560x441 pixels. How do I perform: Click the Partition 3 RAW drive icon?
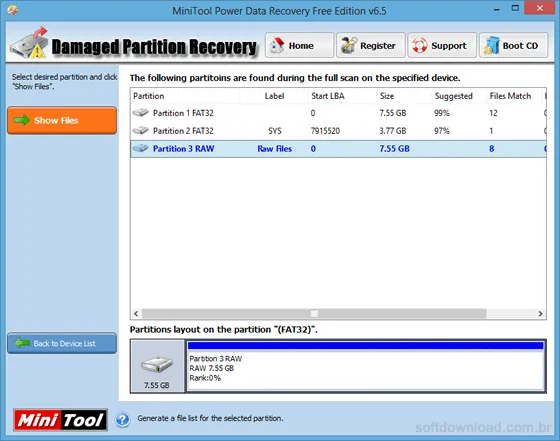coord(140,148)
